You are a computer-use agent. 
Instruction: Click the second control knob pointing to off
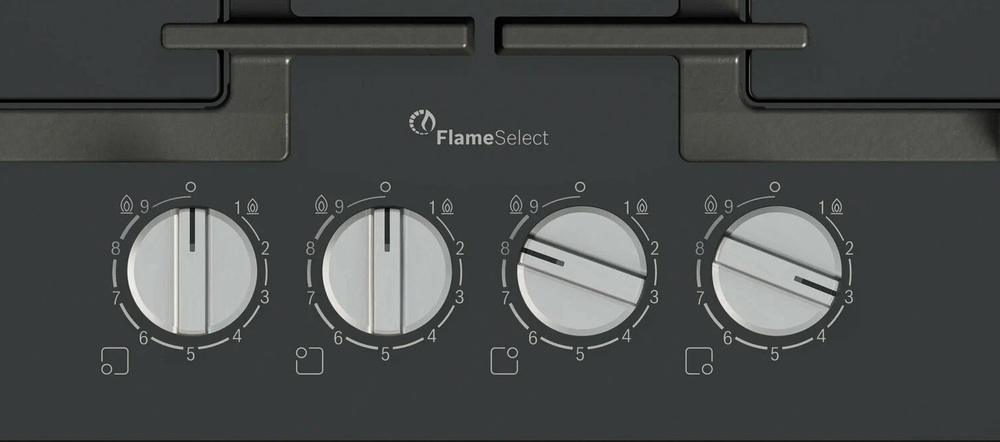[387, 270]
